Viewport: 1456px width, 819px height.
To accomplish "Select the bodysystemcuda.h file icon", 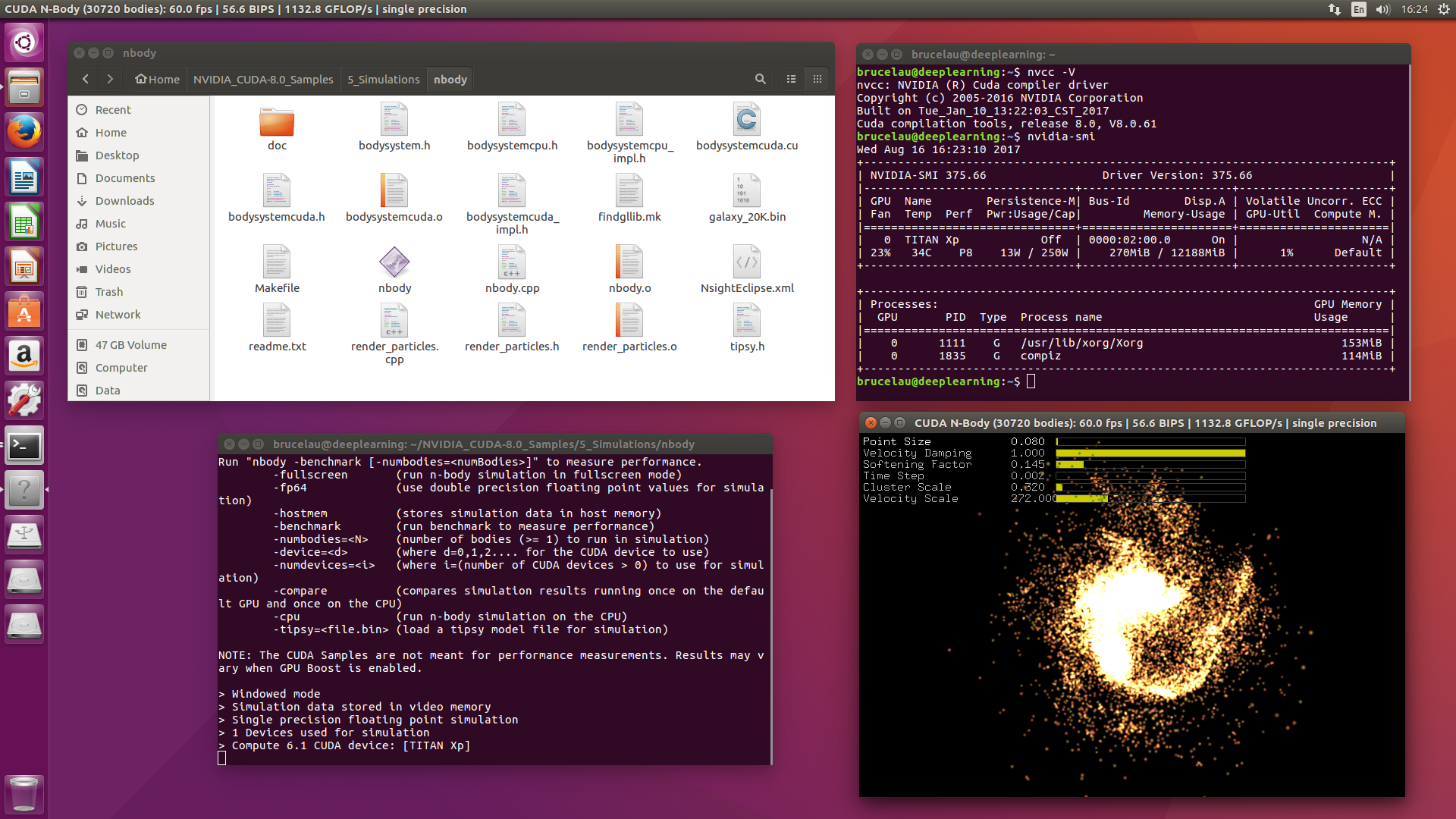I will tap(277, 191).
